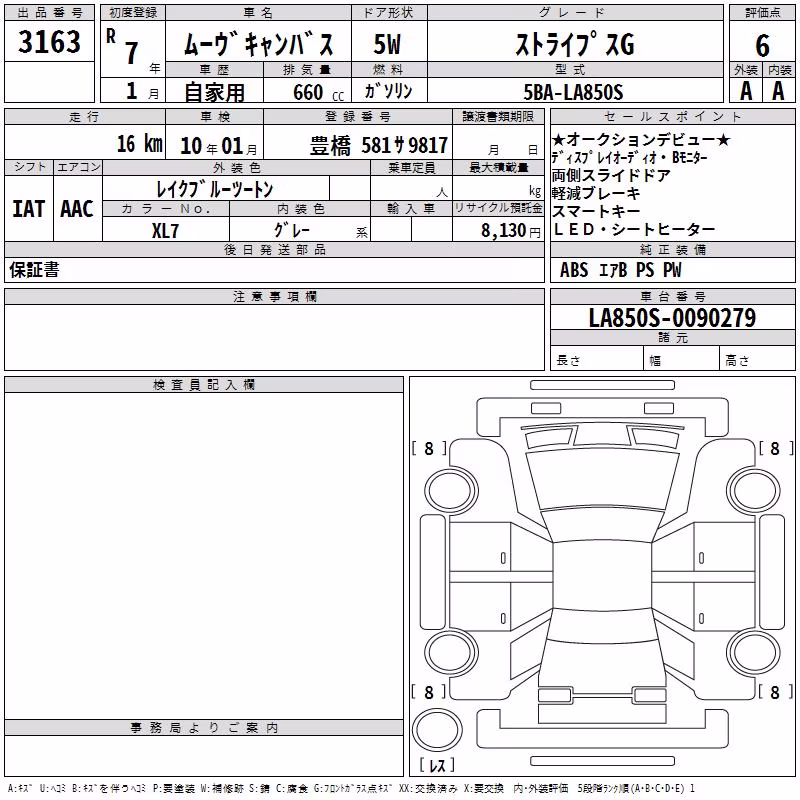
Task: Select first registration year 7
Action: (132, 53)
